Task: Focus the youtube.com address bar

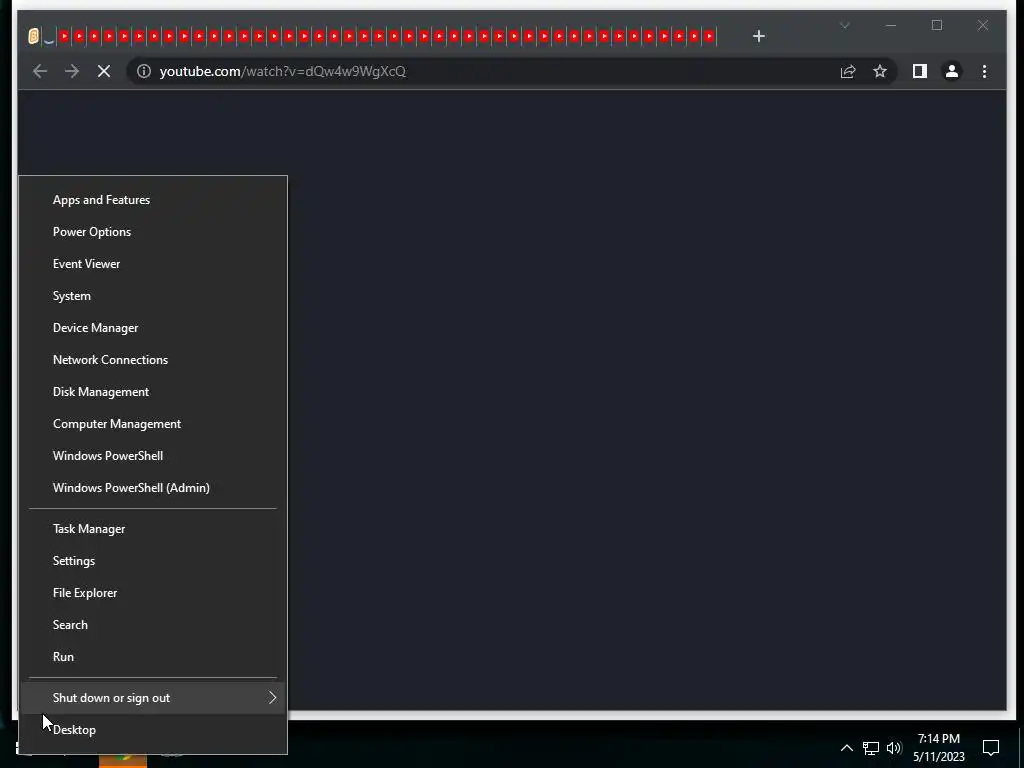Action: tap(483, 71)
